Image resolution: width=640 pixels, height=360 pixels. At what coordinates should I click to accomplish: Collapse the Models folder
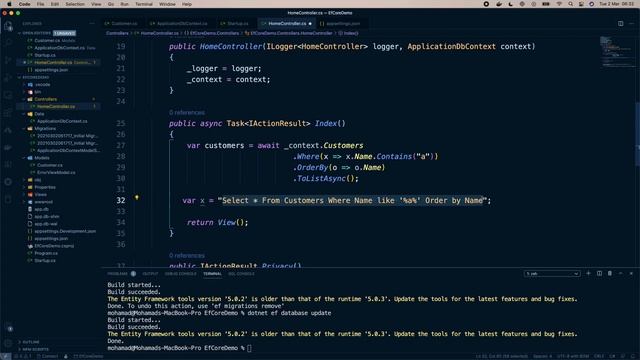[x=24, y=158]
